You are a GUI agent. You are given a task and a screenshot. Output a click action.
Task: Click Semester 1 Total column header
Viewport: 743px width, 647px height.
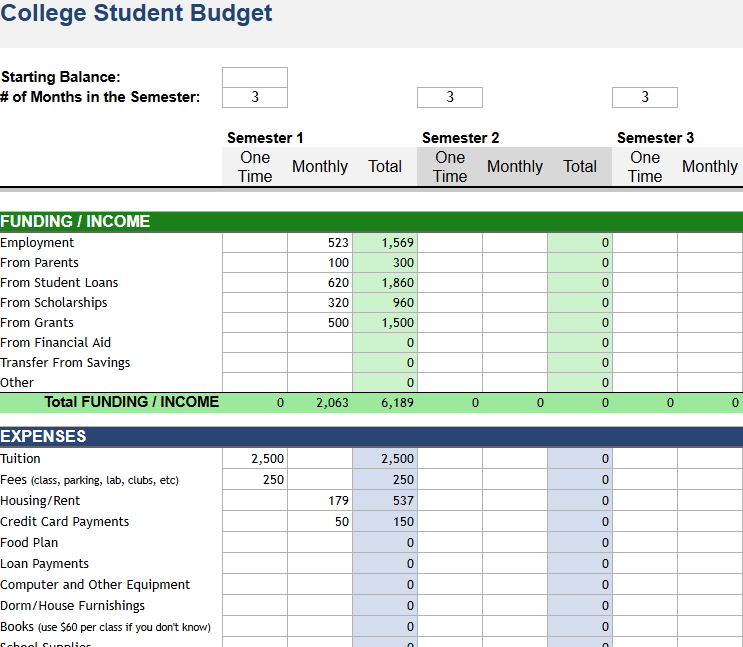click(385, 166)
